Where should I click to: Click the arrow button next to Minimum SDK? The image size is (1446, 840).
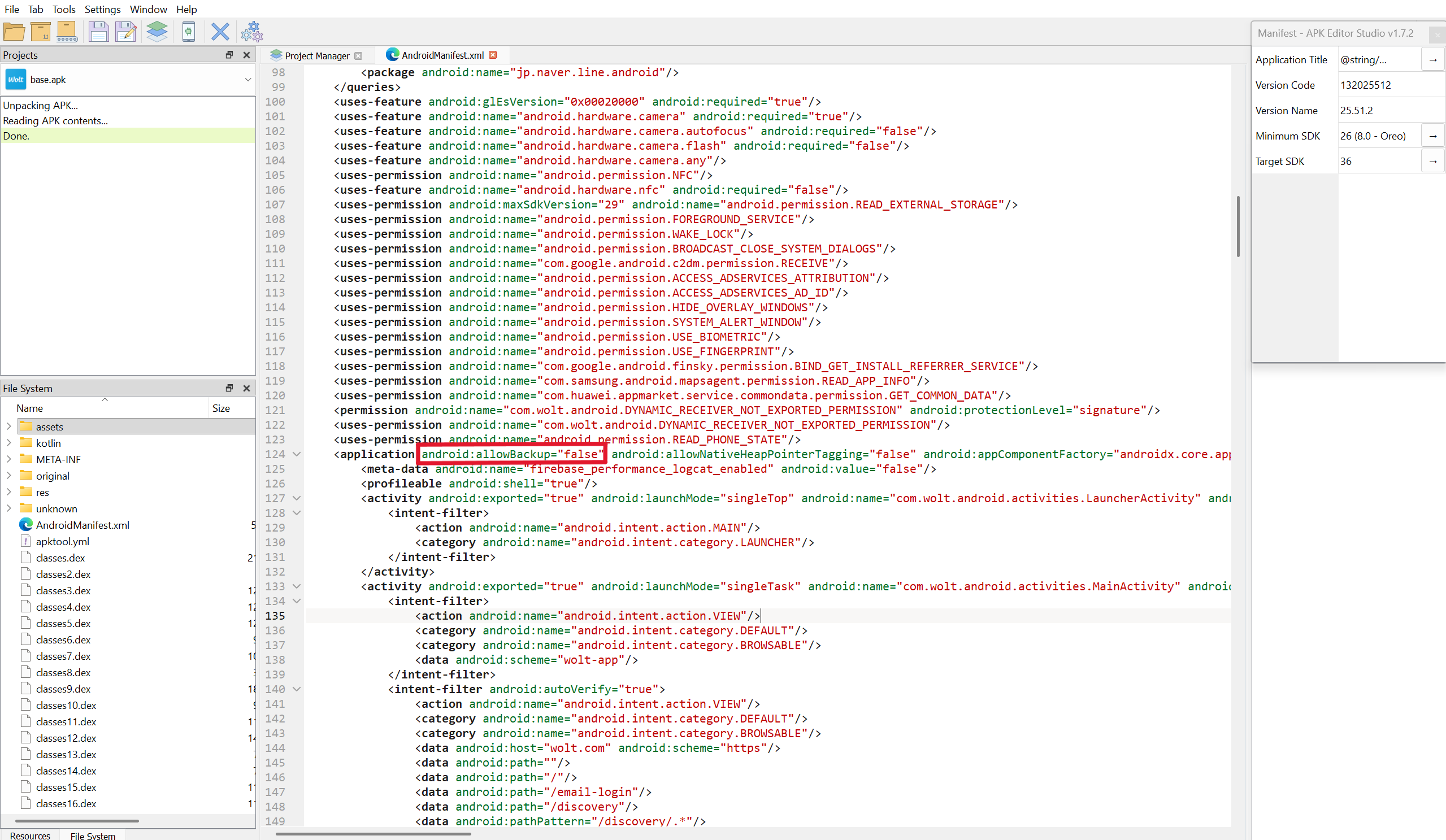click(1432, 136)
